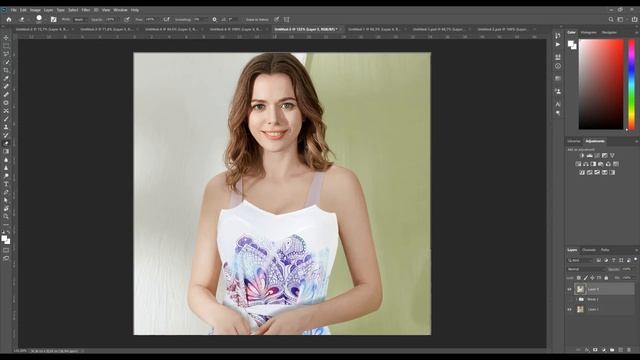
Task: Toggle layer filtering switch
Action: (x=636, y=260)
